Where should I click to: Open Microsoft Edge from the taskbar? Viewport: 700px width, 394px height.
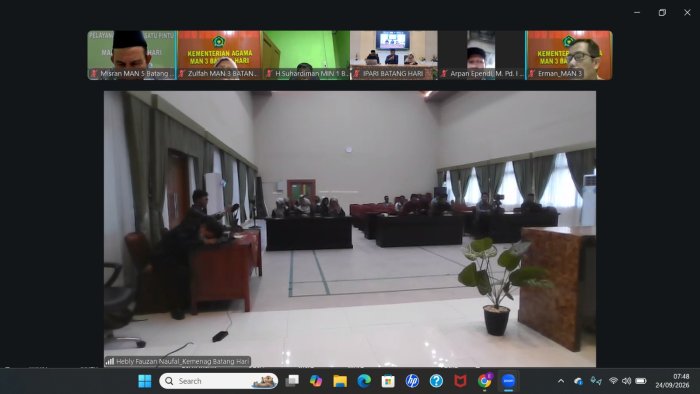[x=364, y=381]
